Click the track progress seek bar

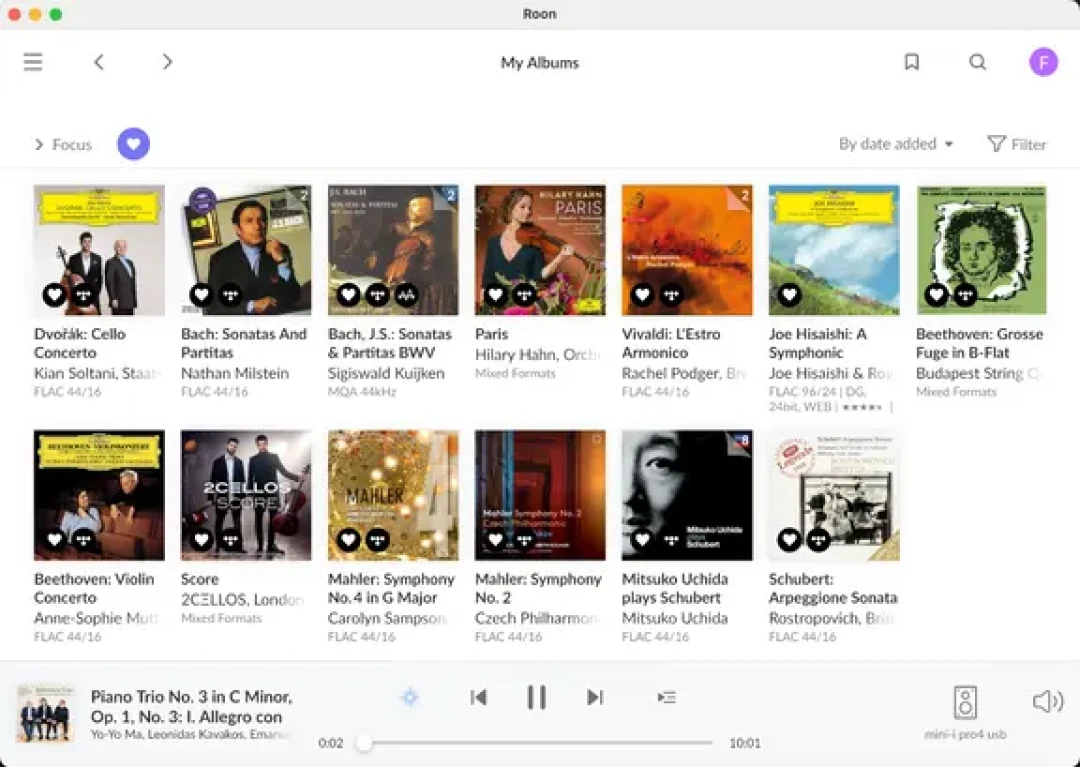click(x=538, y=743)
